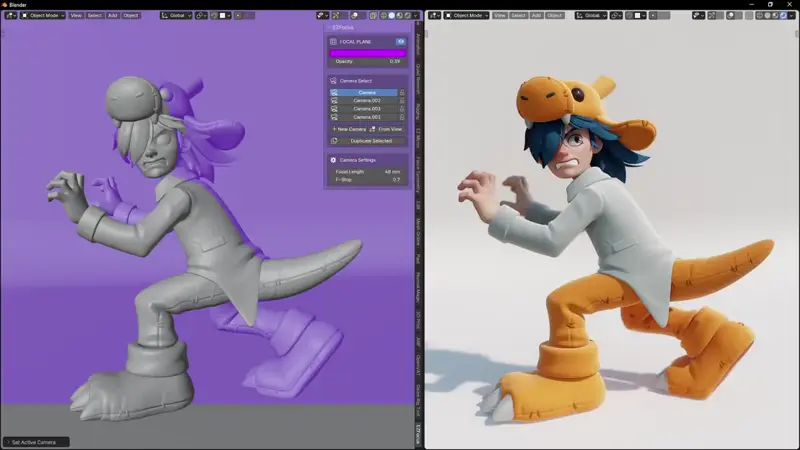The height and width of the screenshot is (450, 800).
Task: Click the magenta focal plane color swatch
Action: [x=367, y=53]
